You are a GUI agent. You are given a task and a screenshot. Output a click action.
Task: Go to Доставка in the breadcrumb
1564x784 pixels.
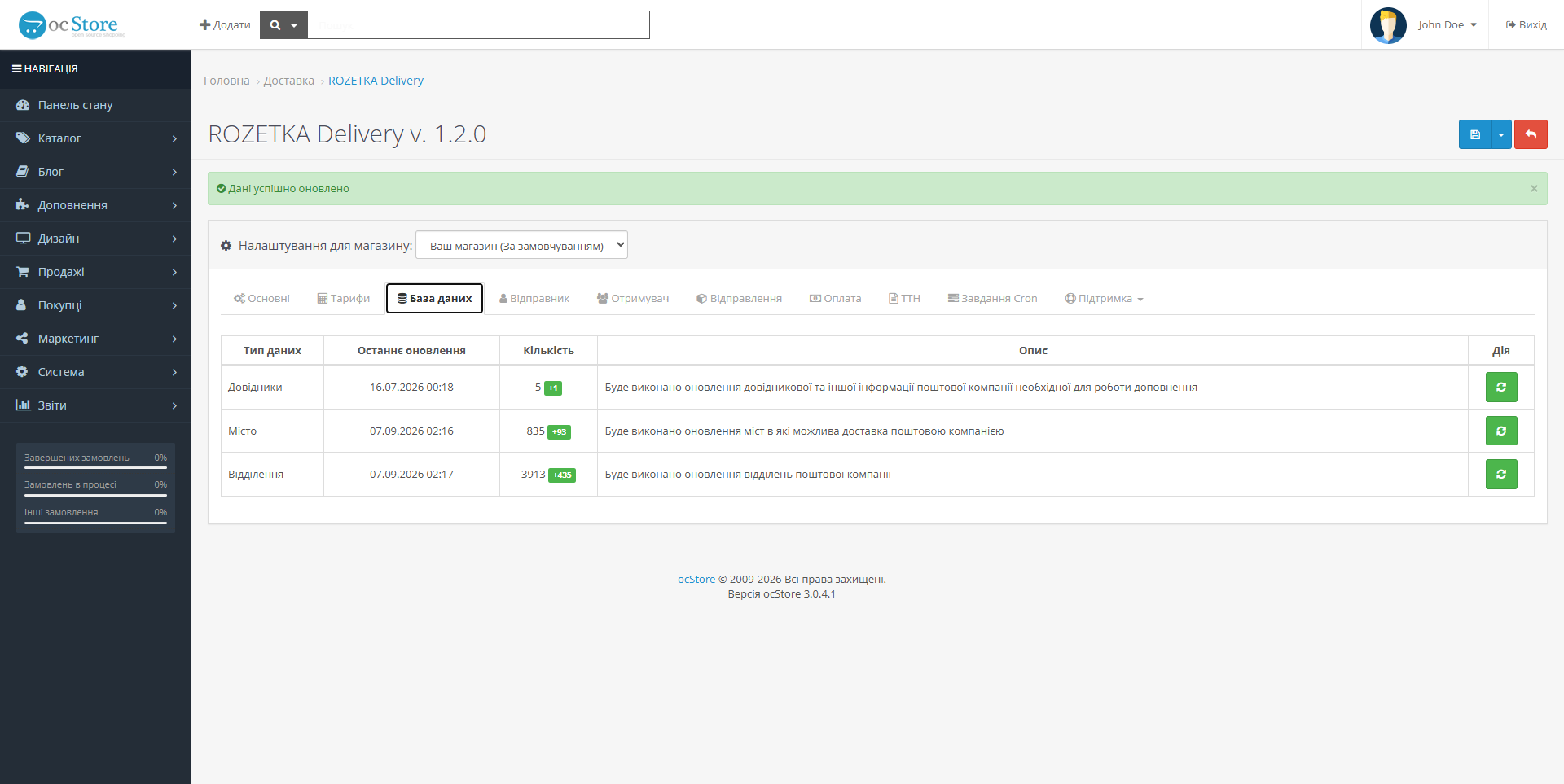(x=288, y=81)
